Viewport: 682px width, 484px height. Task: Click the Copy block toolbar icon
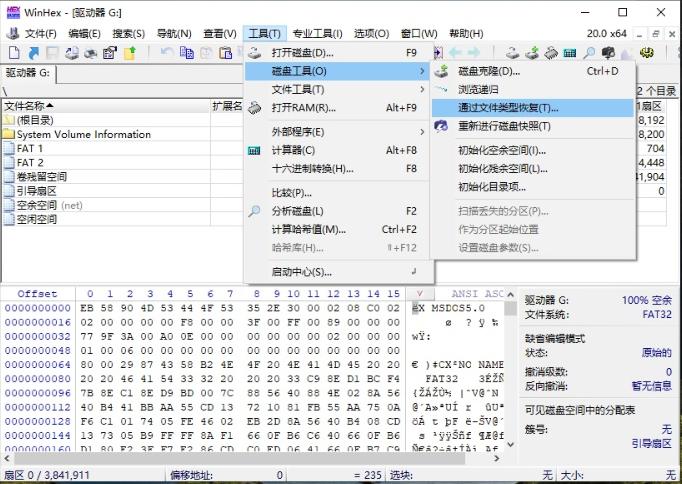[187, 53]
